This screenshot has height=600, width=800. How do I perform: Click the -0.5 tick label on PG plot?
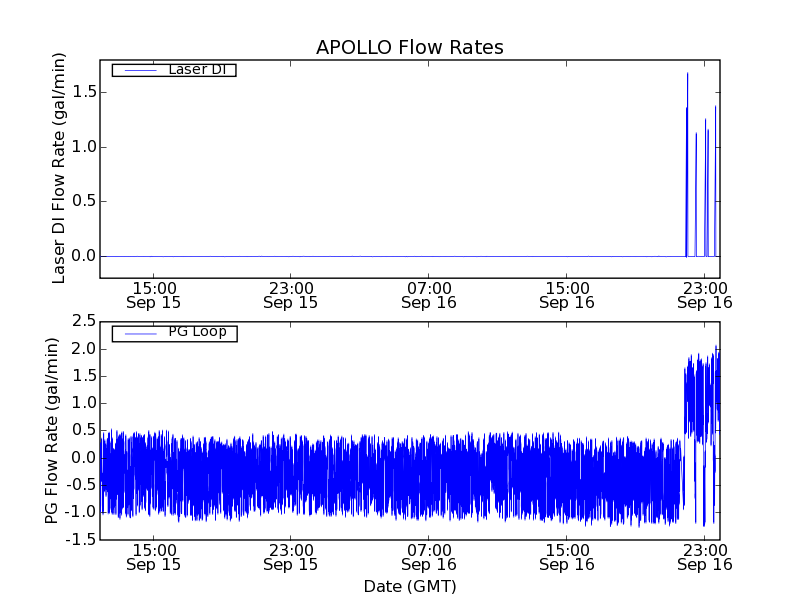(81, 485)
